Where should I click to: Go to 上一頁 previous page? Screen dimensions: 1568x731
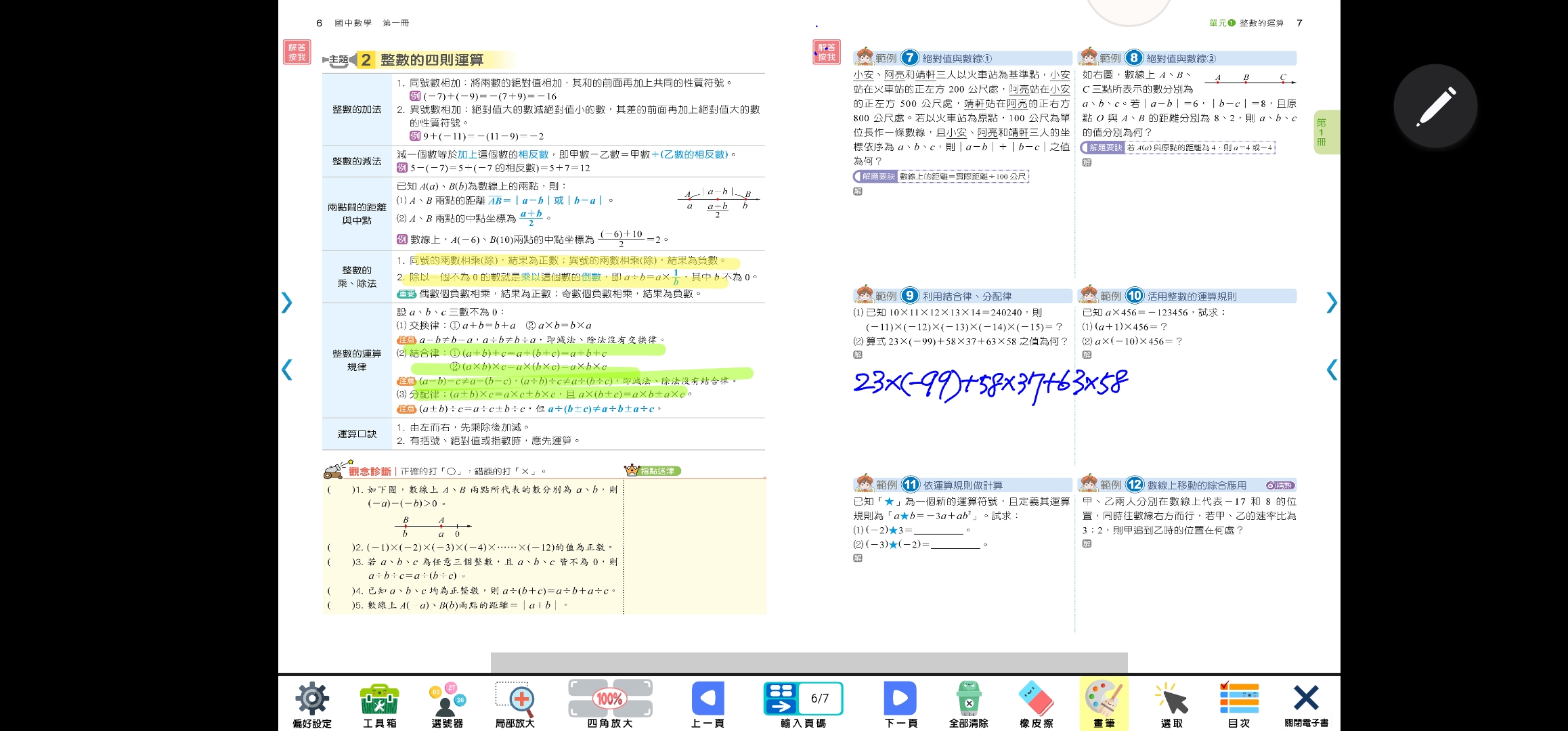point(707,705)
